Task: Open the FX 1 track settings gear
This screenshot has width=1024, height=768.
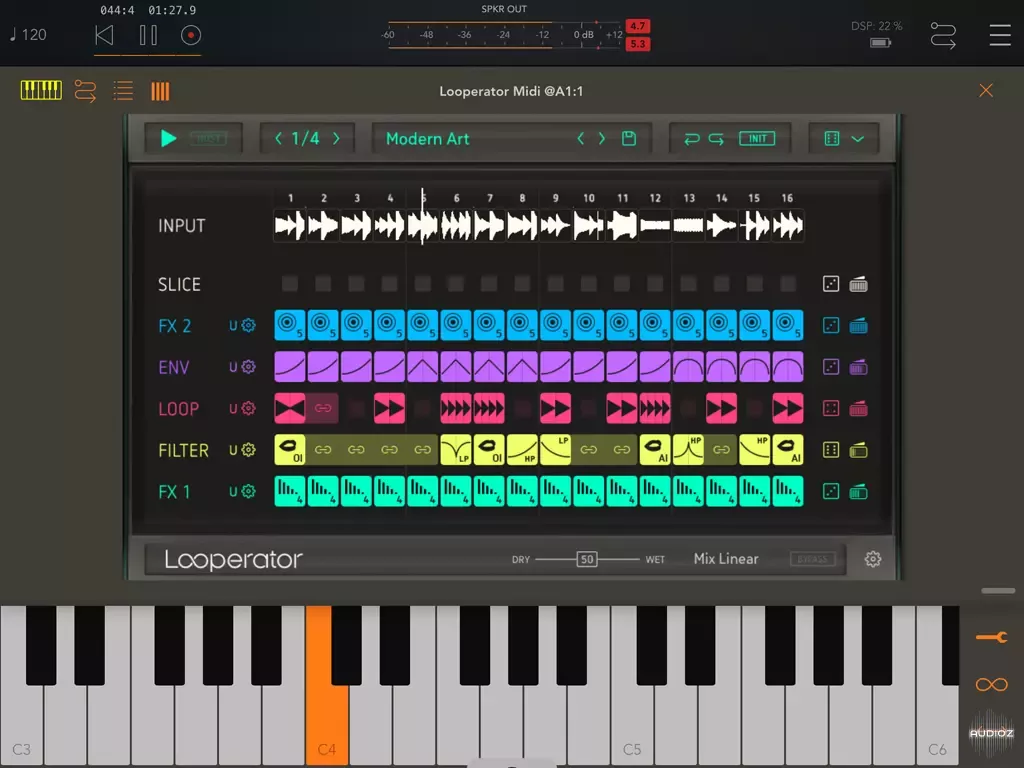Action: point(249,491)
